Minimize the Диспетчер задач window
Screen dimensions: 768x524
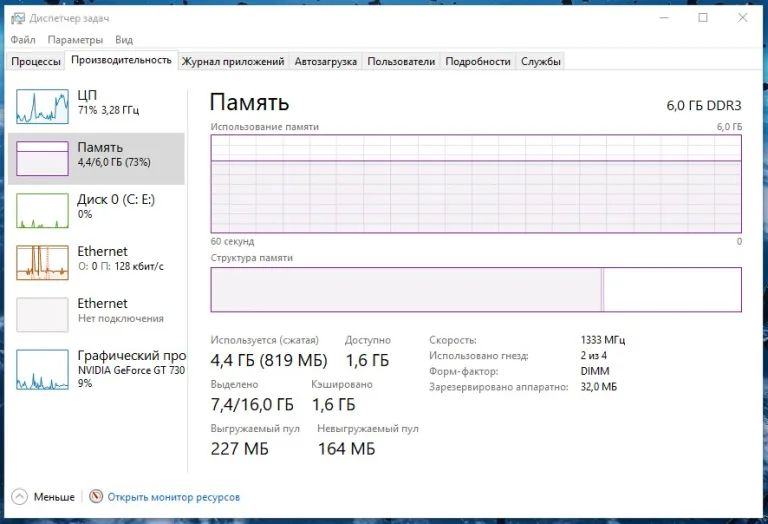point(664,18)
